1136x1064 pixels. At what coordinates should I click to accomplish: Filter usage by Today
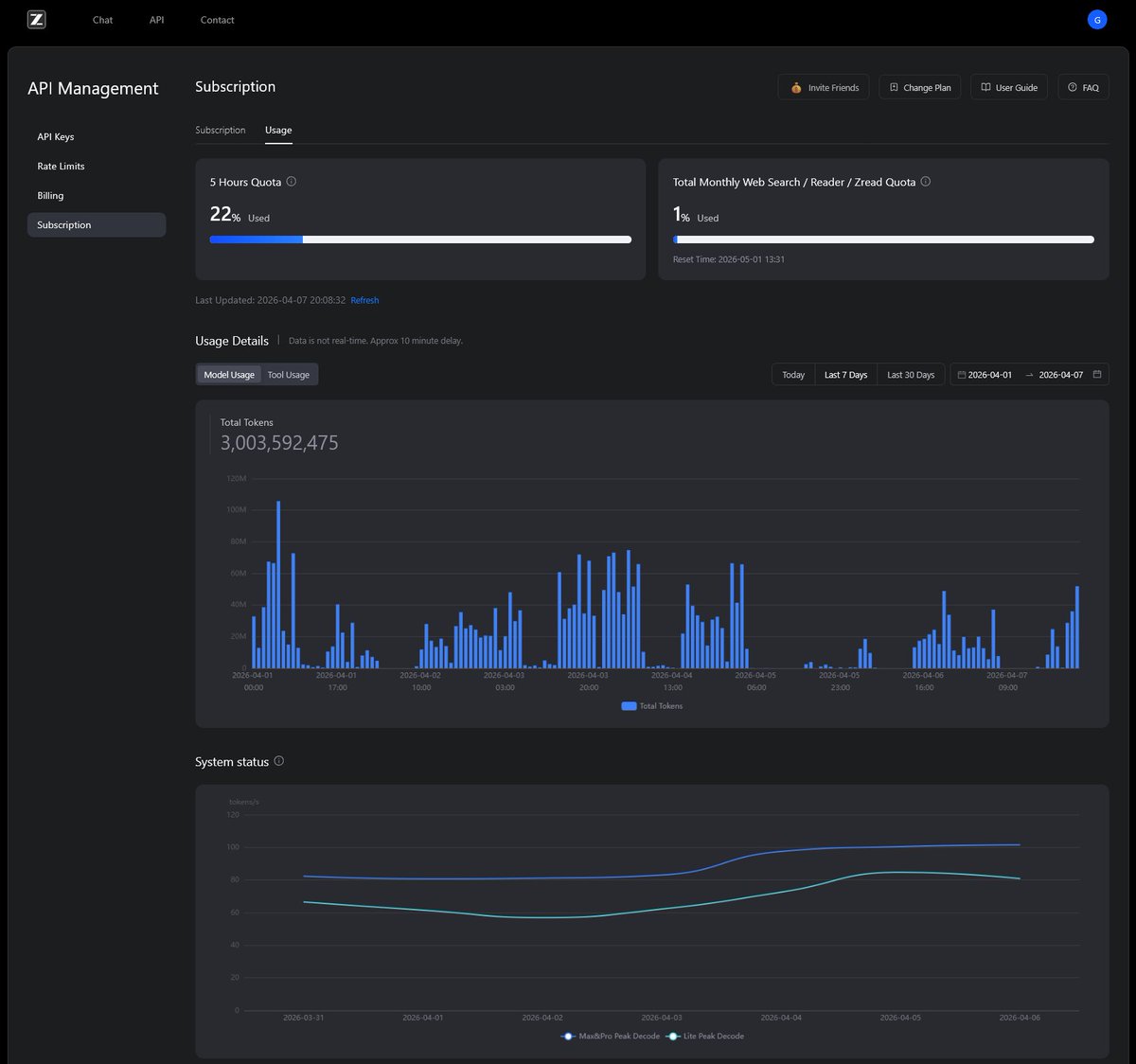(793, 375)
